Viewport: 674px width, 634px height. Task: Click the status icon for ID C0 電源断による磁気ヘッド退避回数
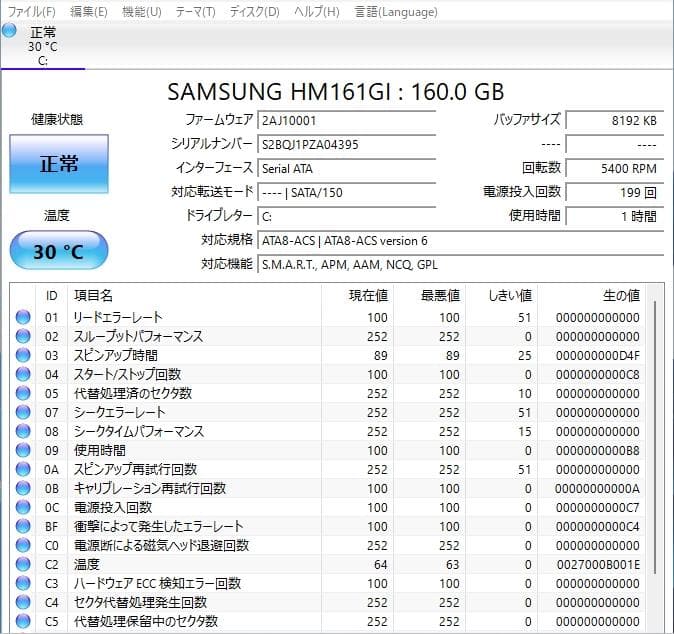23,545
